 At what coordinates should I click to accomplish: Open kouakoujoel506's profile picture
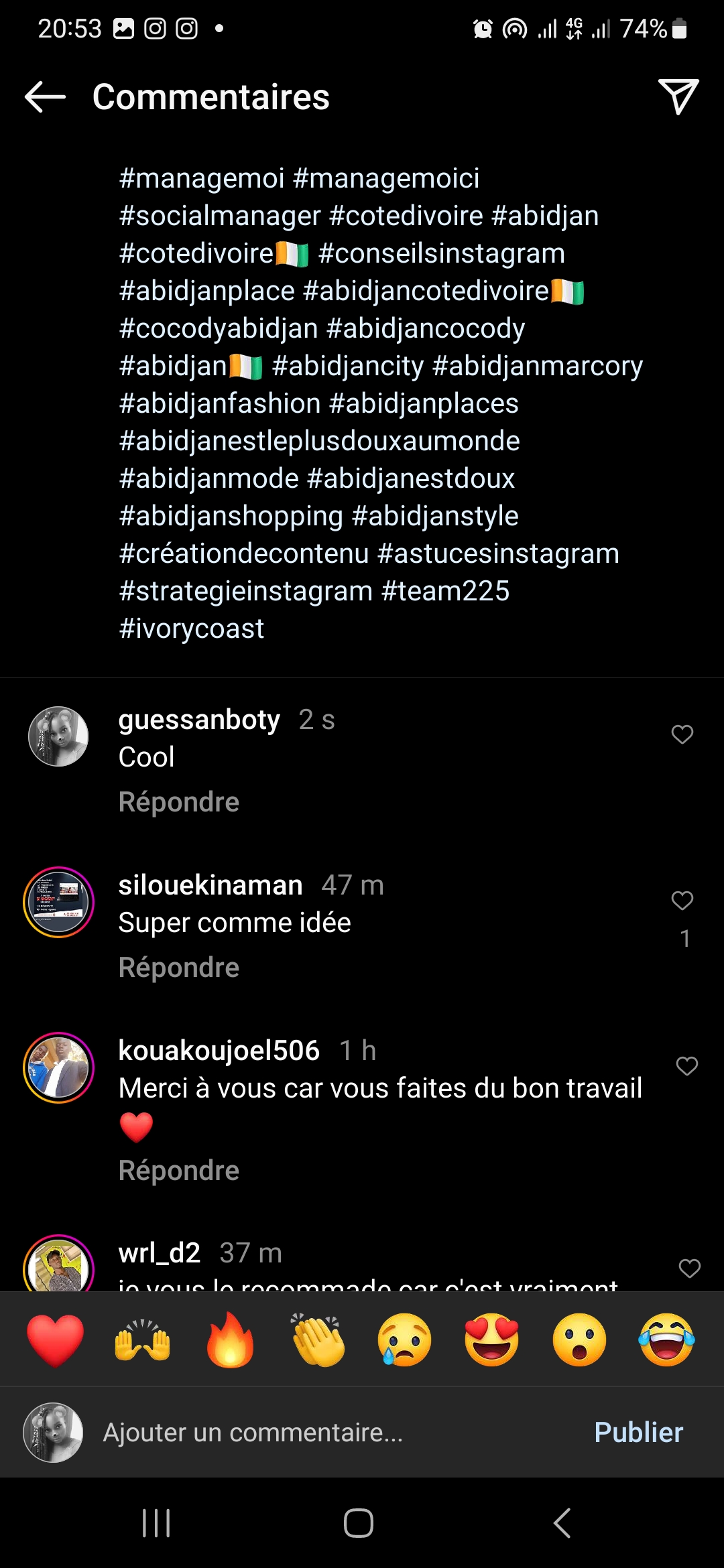[x=59, y=1067]
